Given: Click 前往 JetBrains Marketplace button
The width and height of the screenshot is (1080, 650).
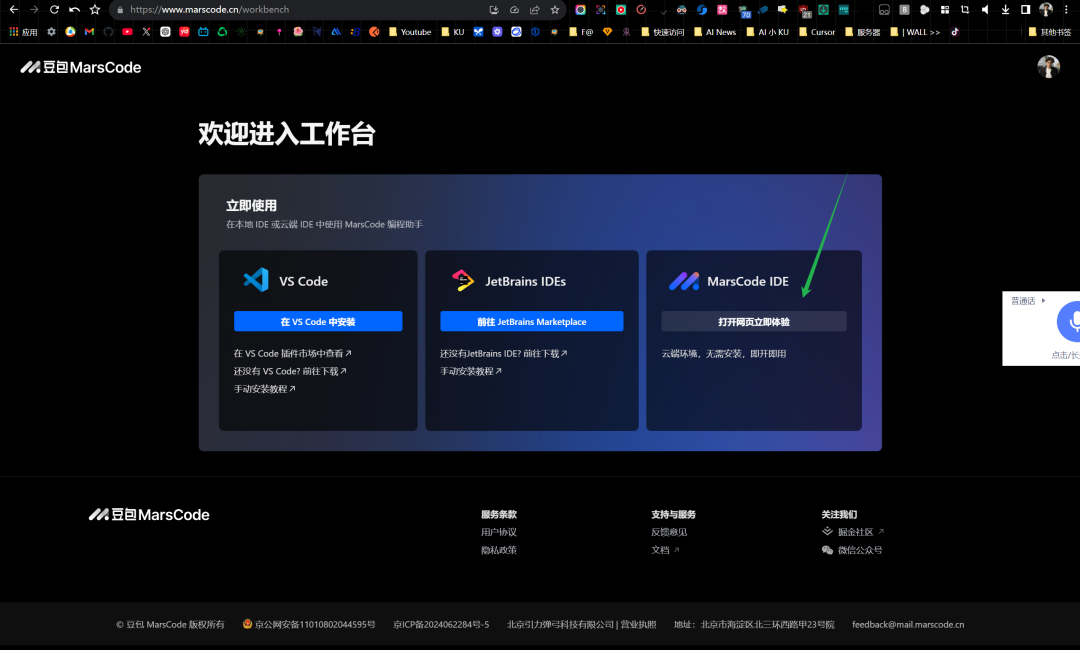Looking at the screenshot, I should (532, 322).
